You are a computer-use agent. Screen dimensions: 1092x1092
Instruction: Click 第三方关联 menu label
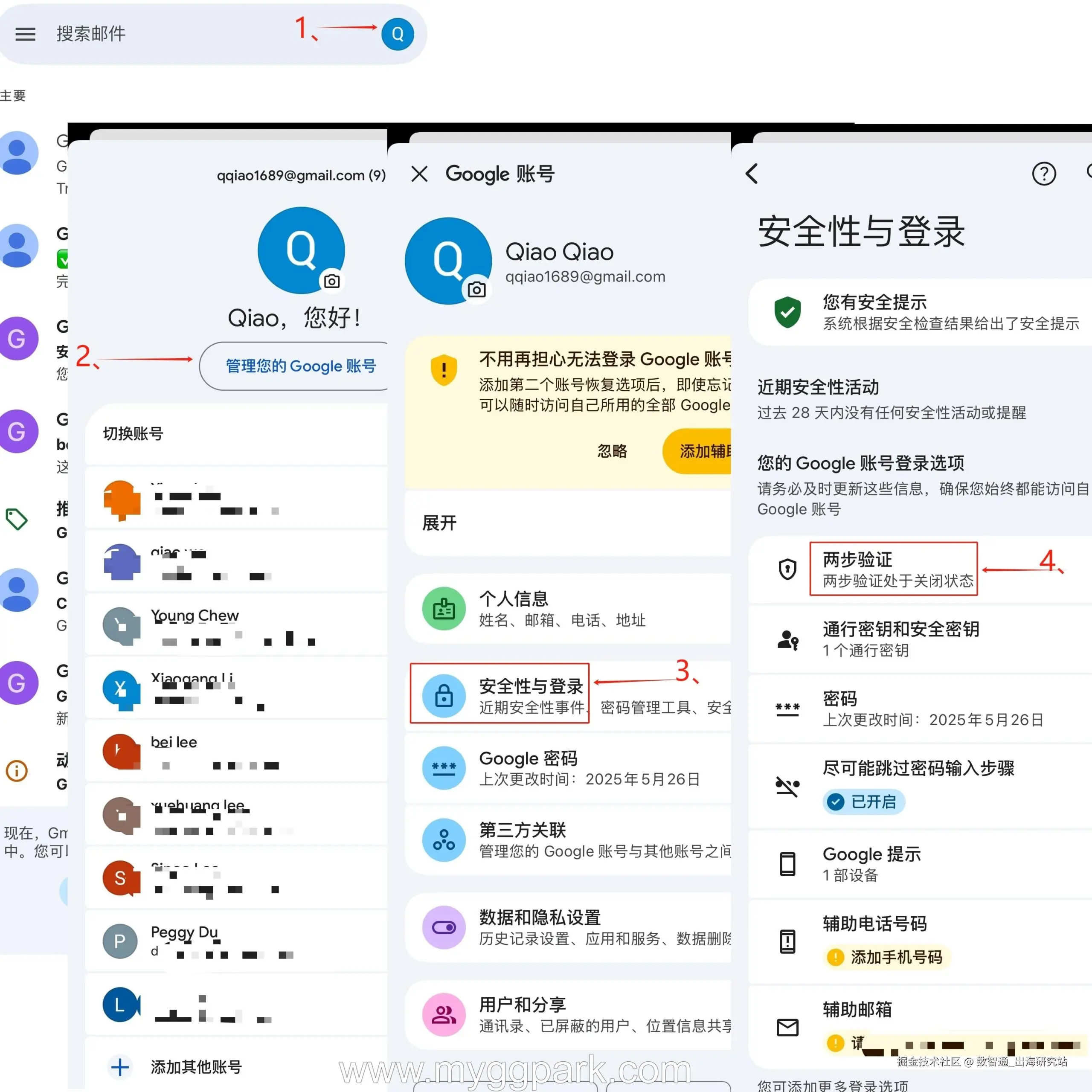tap(523, 830)
